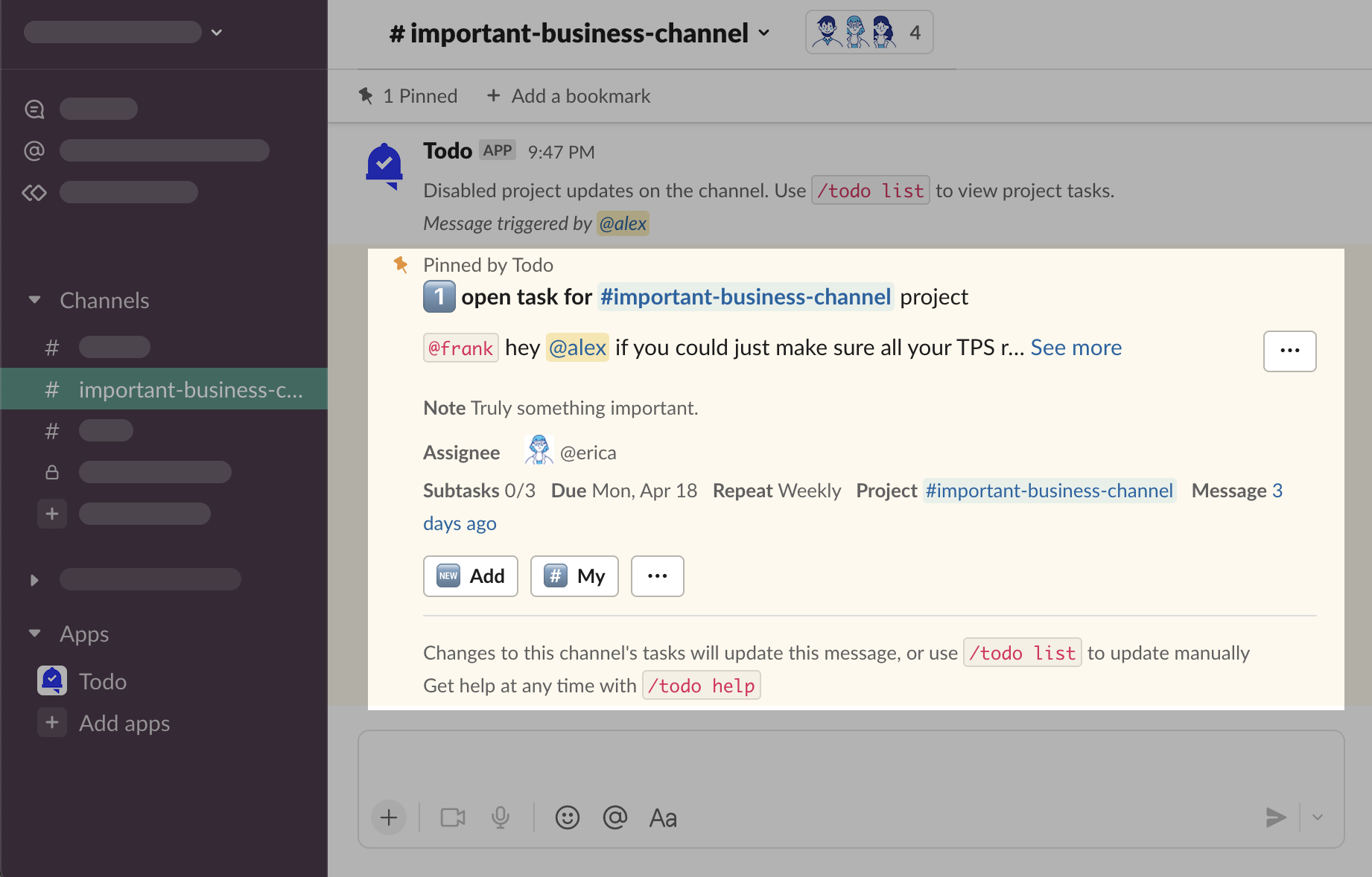Open the 1 Pinned item
1372x877 pixels.
pyautogui.click(x=408, y=96)
